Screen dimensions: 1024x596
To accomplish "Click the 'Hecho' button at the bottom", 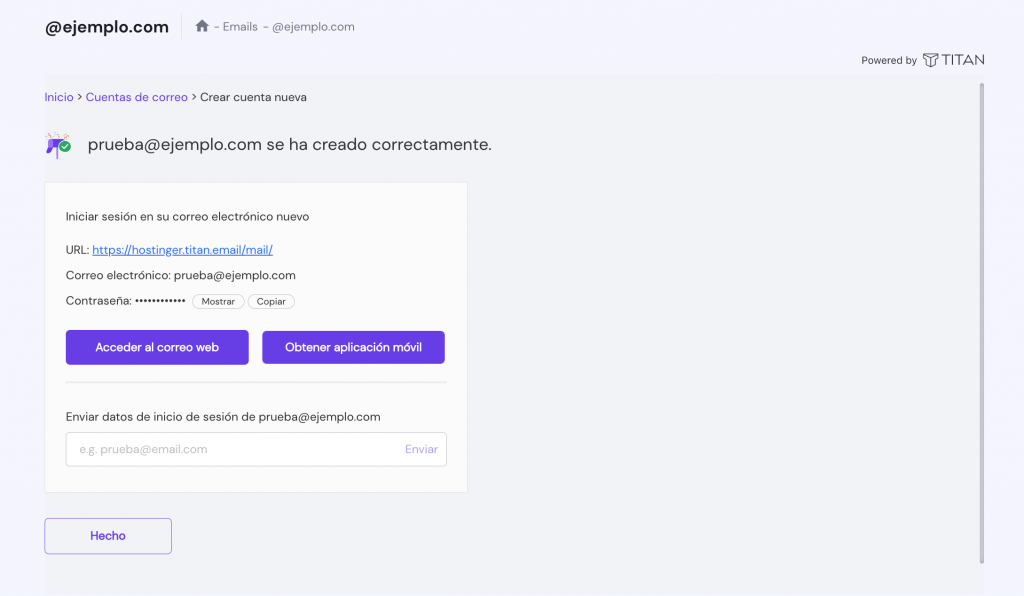I will 107,536.
